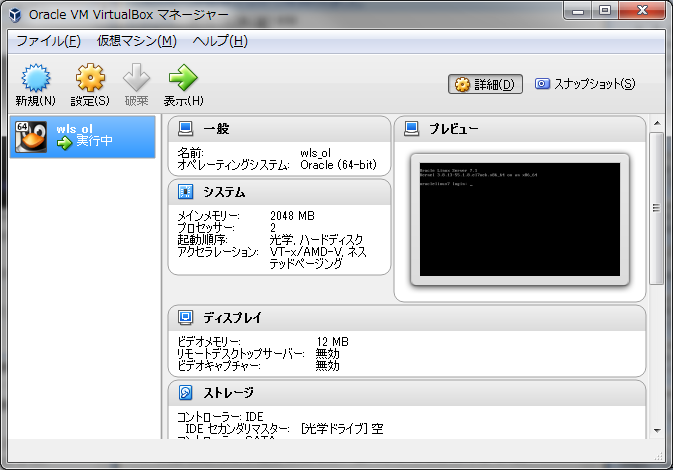Open the 一般 section header
The image size is (673, 470).
point(279,129)
